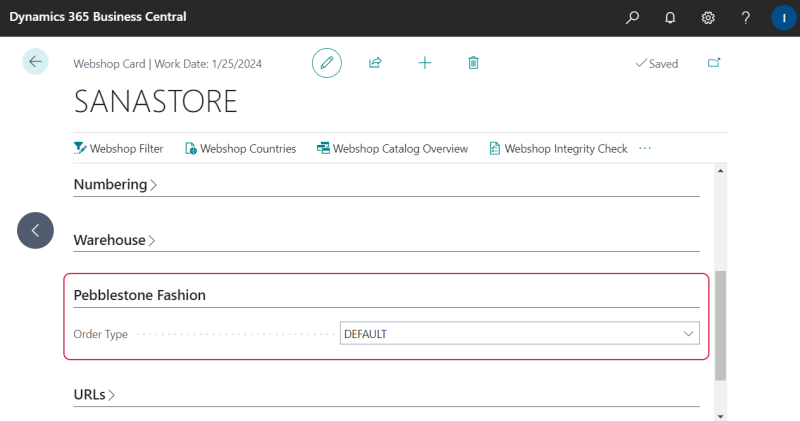Click previous record round arrow button
The height and width of the screenshot is (421, 800).
[35, 230]
